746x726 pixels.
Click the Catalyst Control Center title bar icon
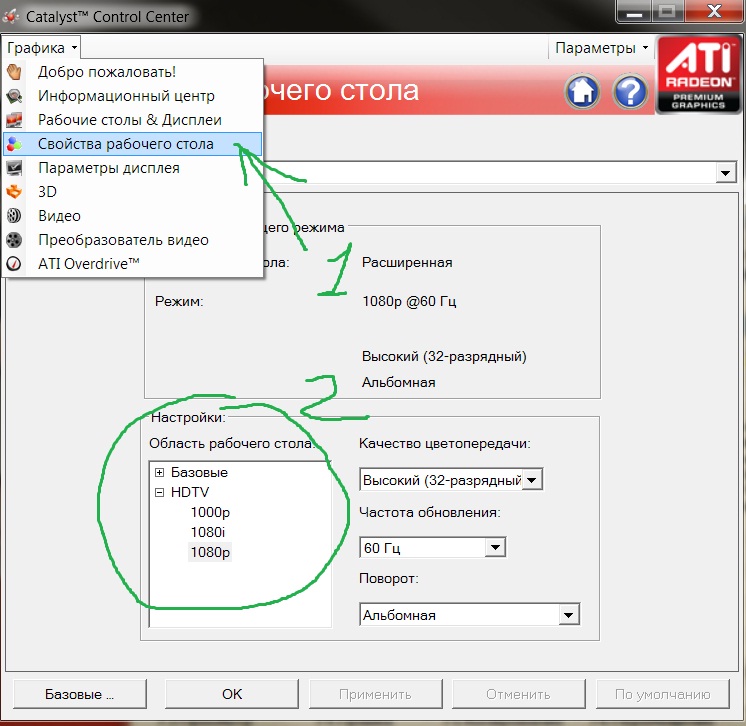11,17
